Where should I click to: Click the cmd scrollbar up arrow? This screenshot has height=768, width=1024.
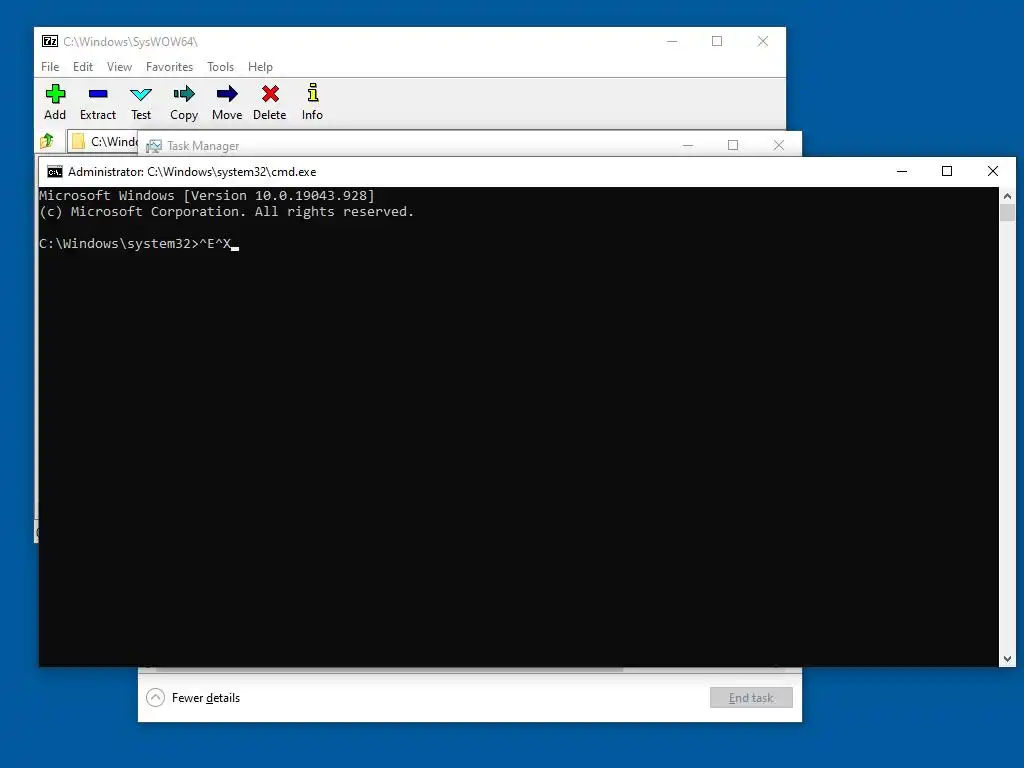1007,196
